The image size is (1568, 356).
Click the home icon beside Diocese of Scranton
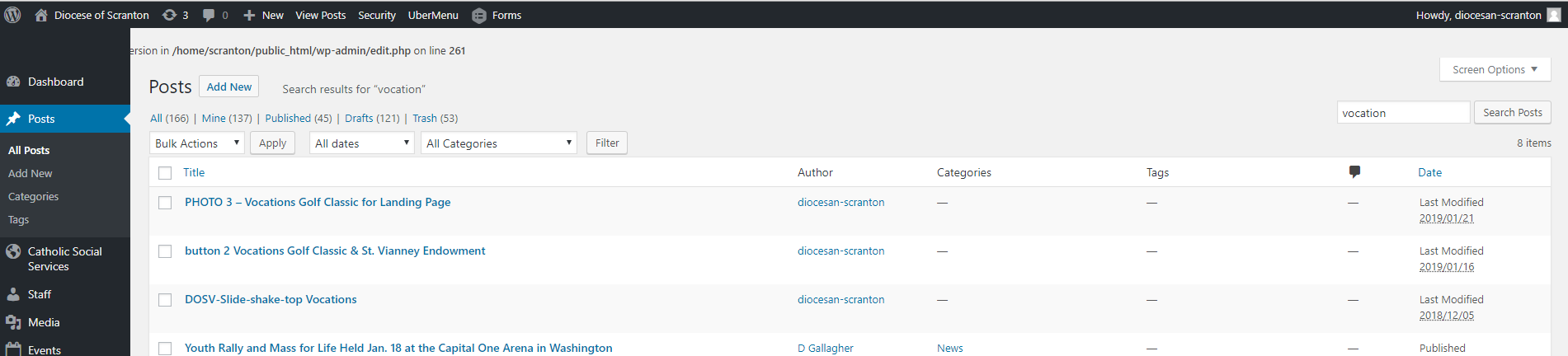pyautogui.click(x=41, y=15)
